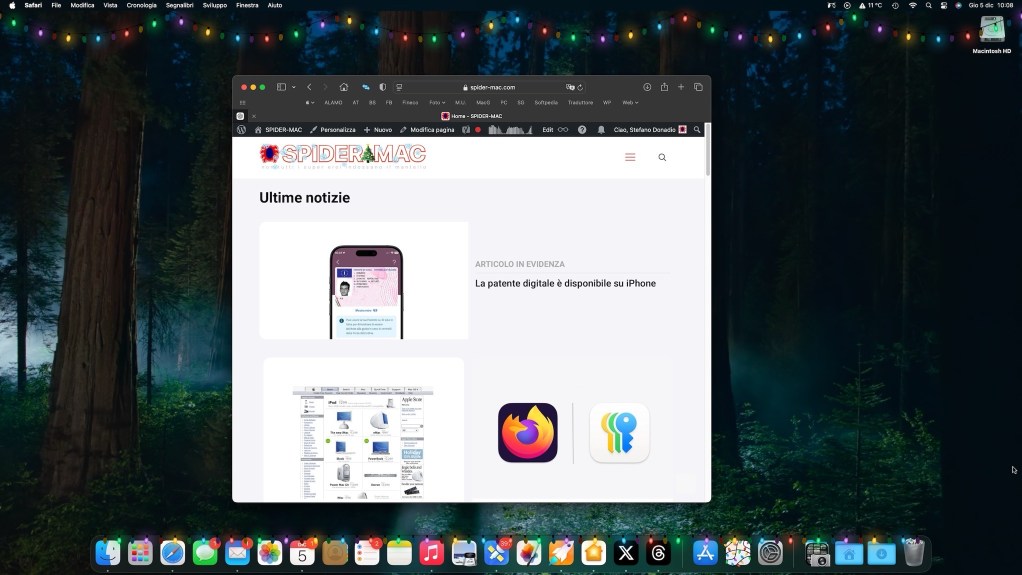Open the Segnalibri menu
The height and width of the screenshot is (575, 1022).
click(x=179, y=5)
